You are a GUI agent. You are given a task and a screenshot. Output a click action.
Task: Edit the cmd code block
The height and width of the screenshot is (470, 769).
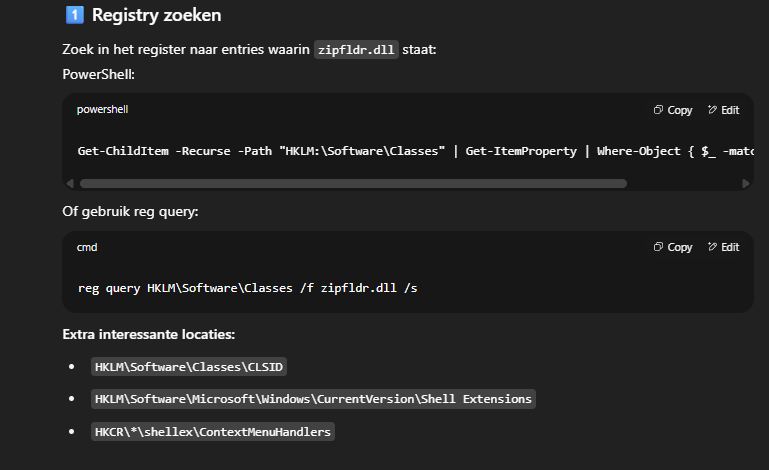click(x=723, y=247)
